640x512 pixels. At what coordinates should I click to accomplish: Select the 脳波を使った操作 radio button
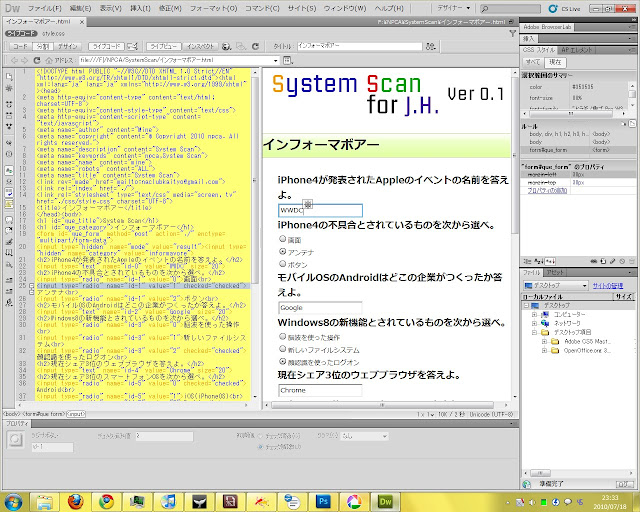282,336
